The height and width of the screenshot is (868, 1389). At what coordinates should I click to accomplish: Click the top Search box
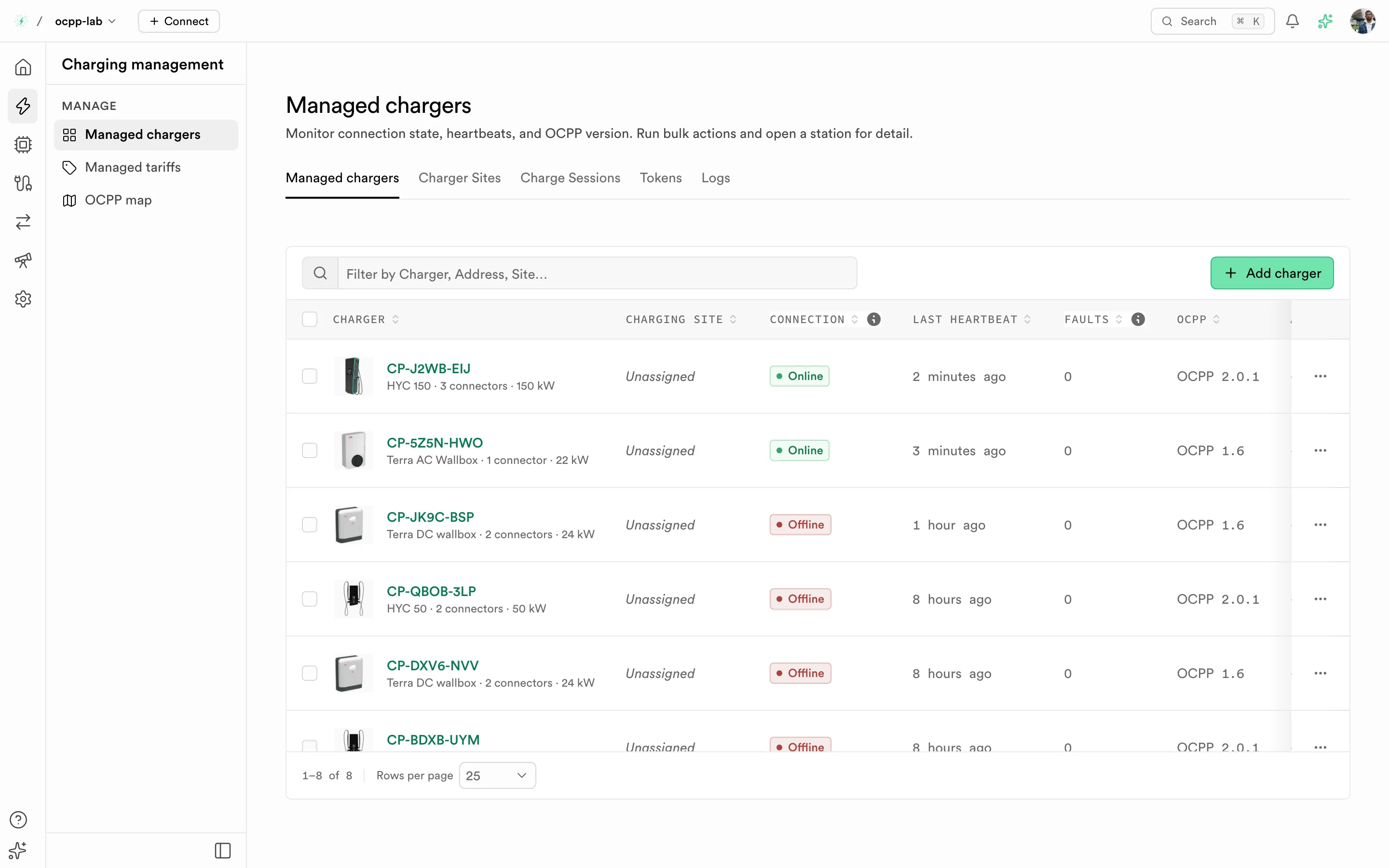[1212, 21]
